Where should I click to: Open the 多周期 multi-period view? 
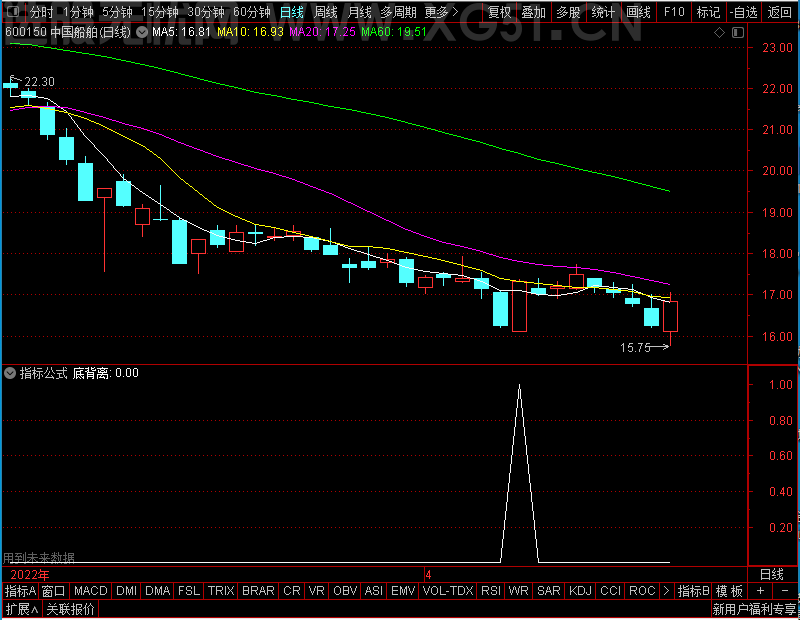pyautogui.click(x=398, y=12)
